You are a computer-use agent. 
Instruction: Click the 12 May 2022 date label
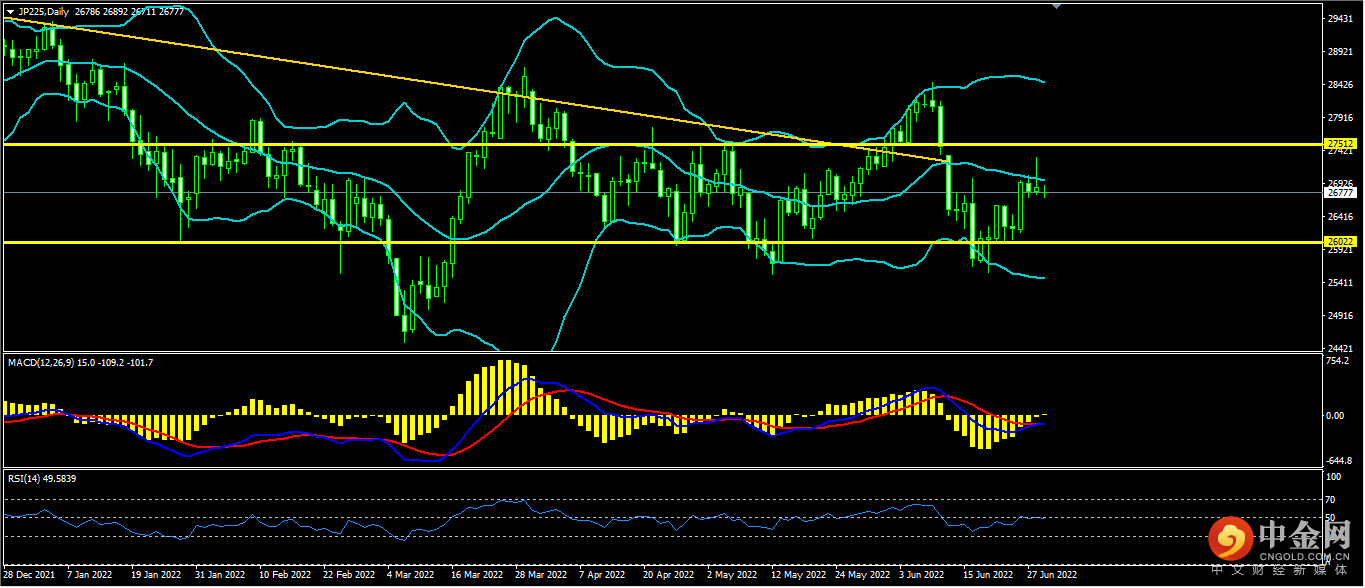click(797, 576)
